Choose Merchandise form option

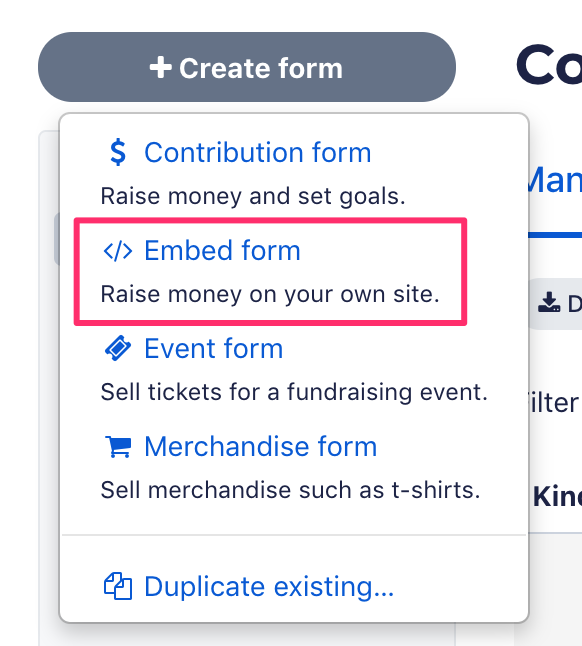[x=260, y=447]
